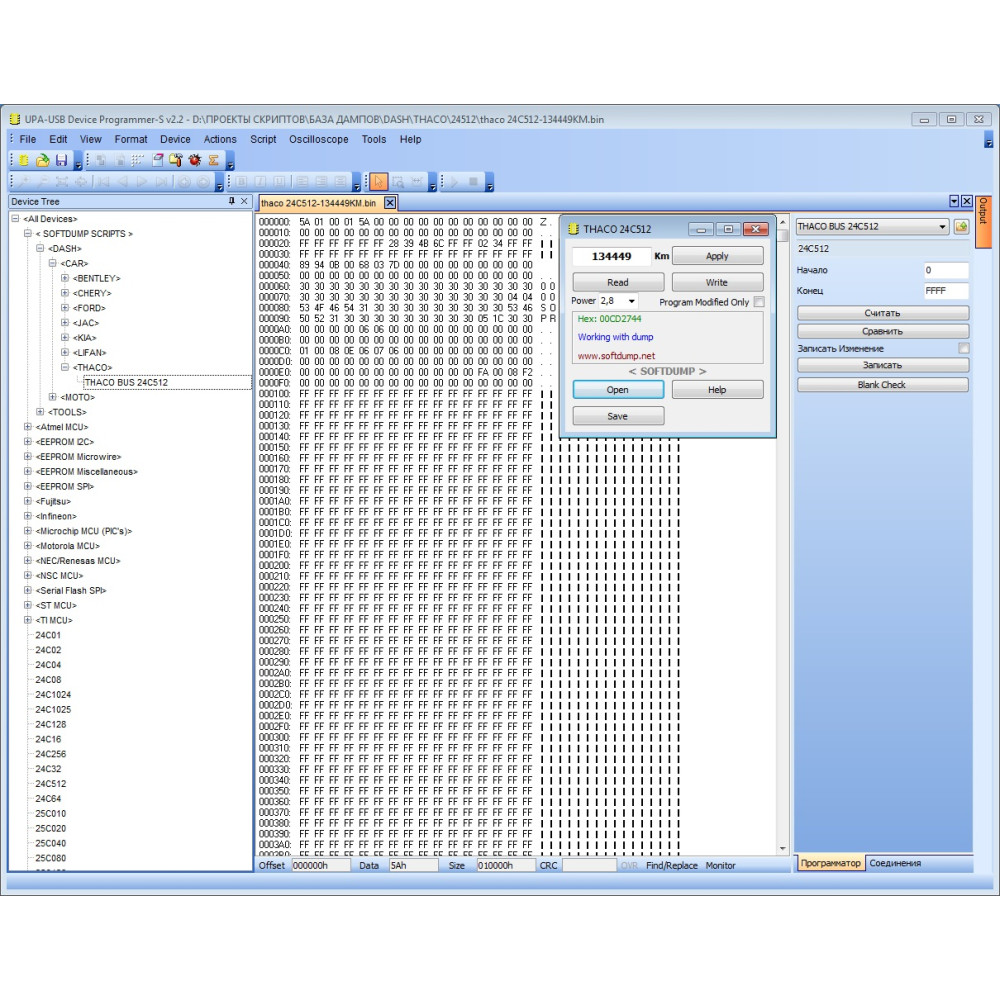Open the Oscilloscope menu
Screen dimensions: 1000x1000
(319, 139)
